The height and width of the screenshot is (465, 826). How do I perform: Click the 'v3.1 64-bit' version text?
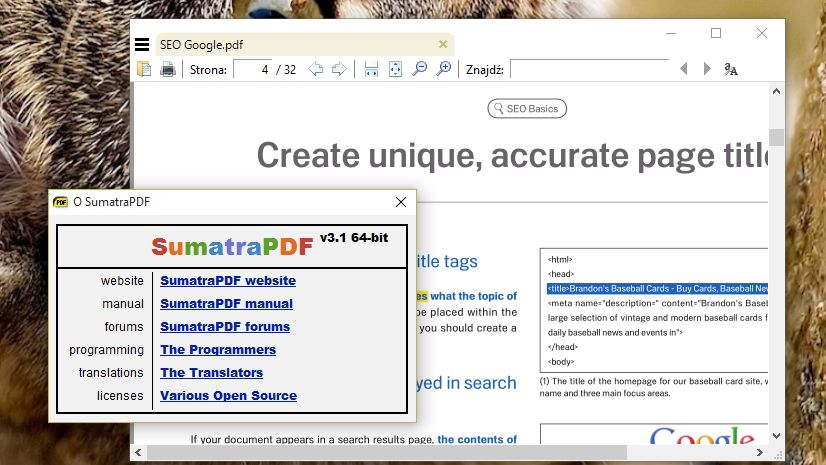354,238
